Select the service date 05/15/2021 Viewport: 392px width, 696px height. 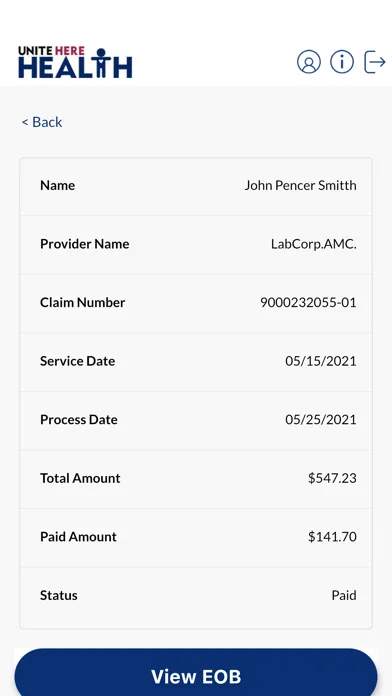[321, 361]
